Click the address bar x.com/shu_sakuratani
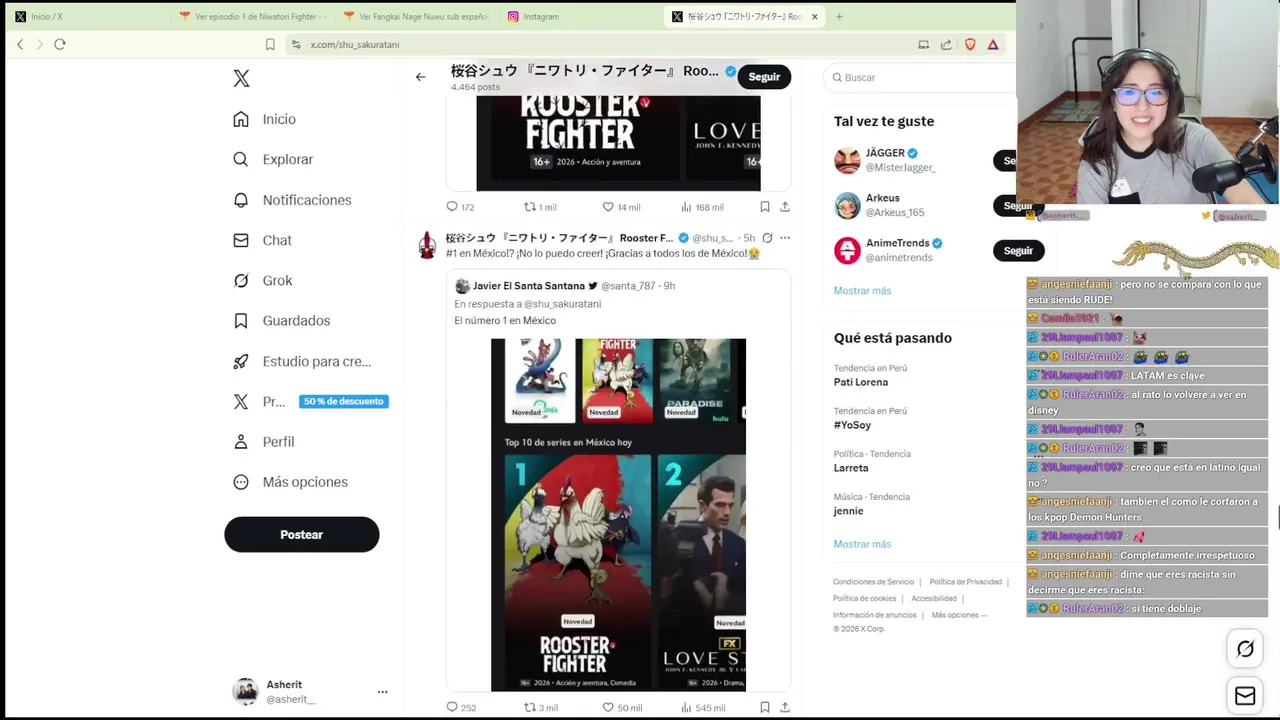Viewport: 1280px width, 720px height. [600, 44]
